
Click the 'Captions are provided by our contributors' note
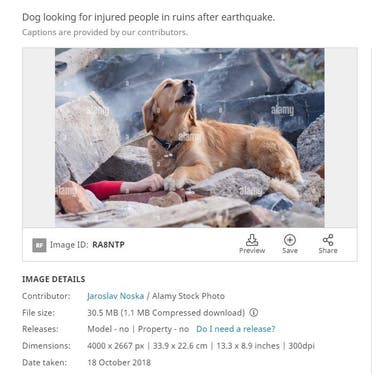tap(105, 32)
